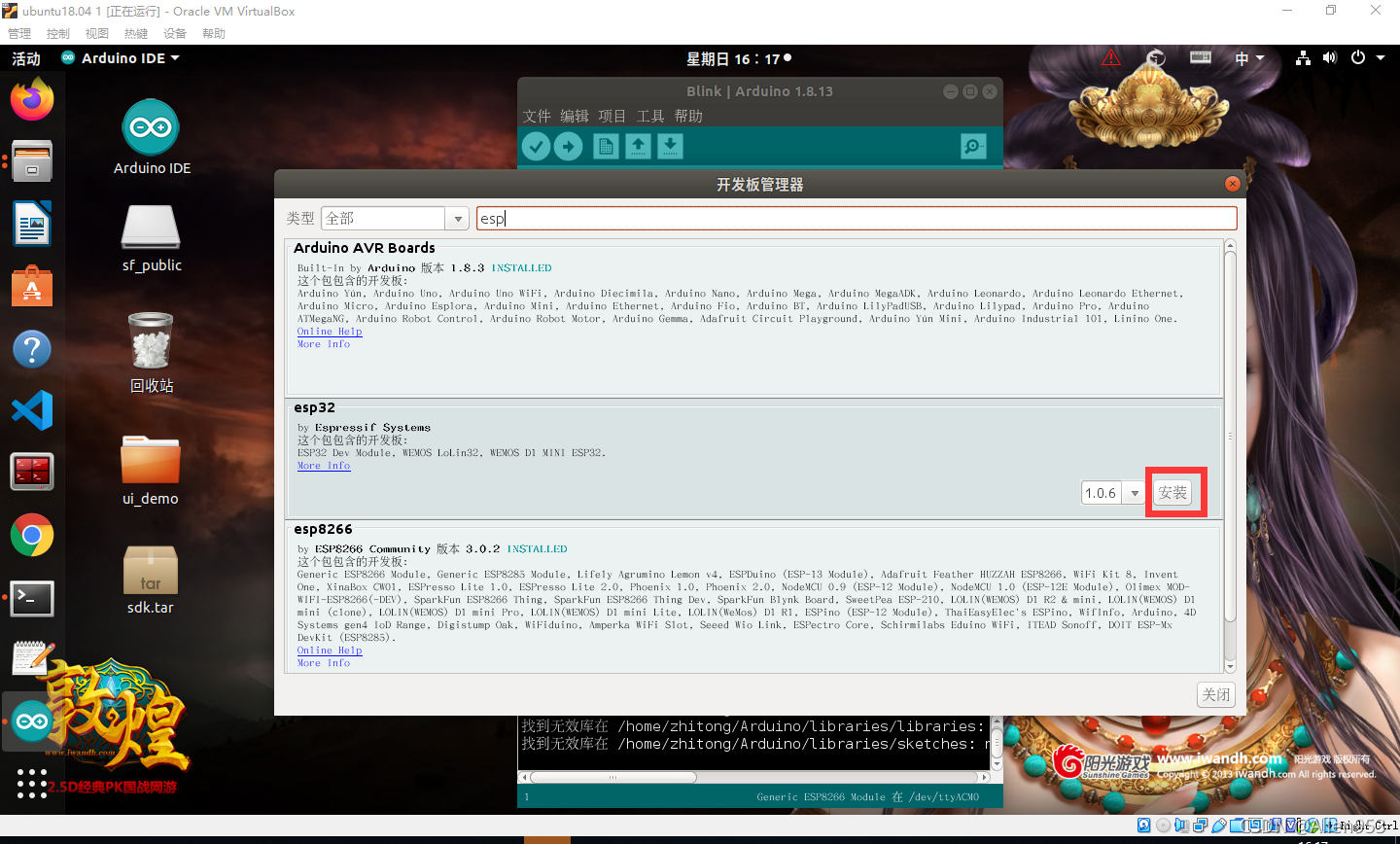The image size is (1400, 844).
Task: Open the Text Editor notepad dock icon
Action: click(32, 659)
